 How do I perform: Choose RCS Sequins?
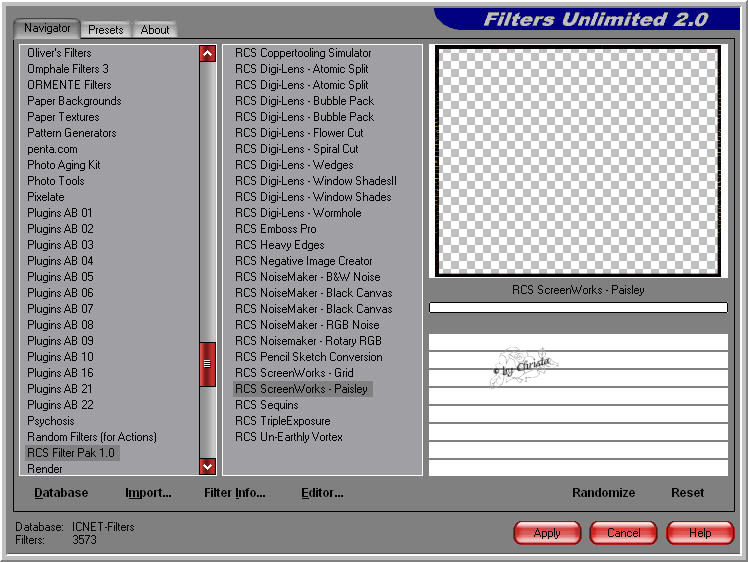point(267,405)
